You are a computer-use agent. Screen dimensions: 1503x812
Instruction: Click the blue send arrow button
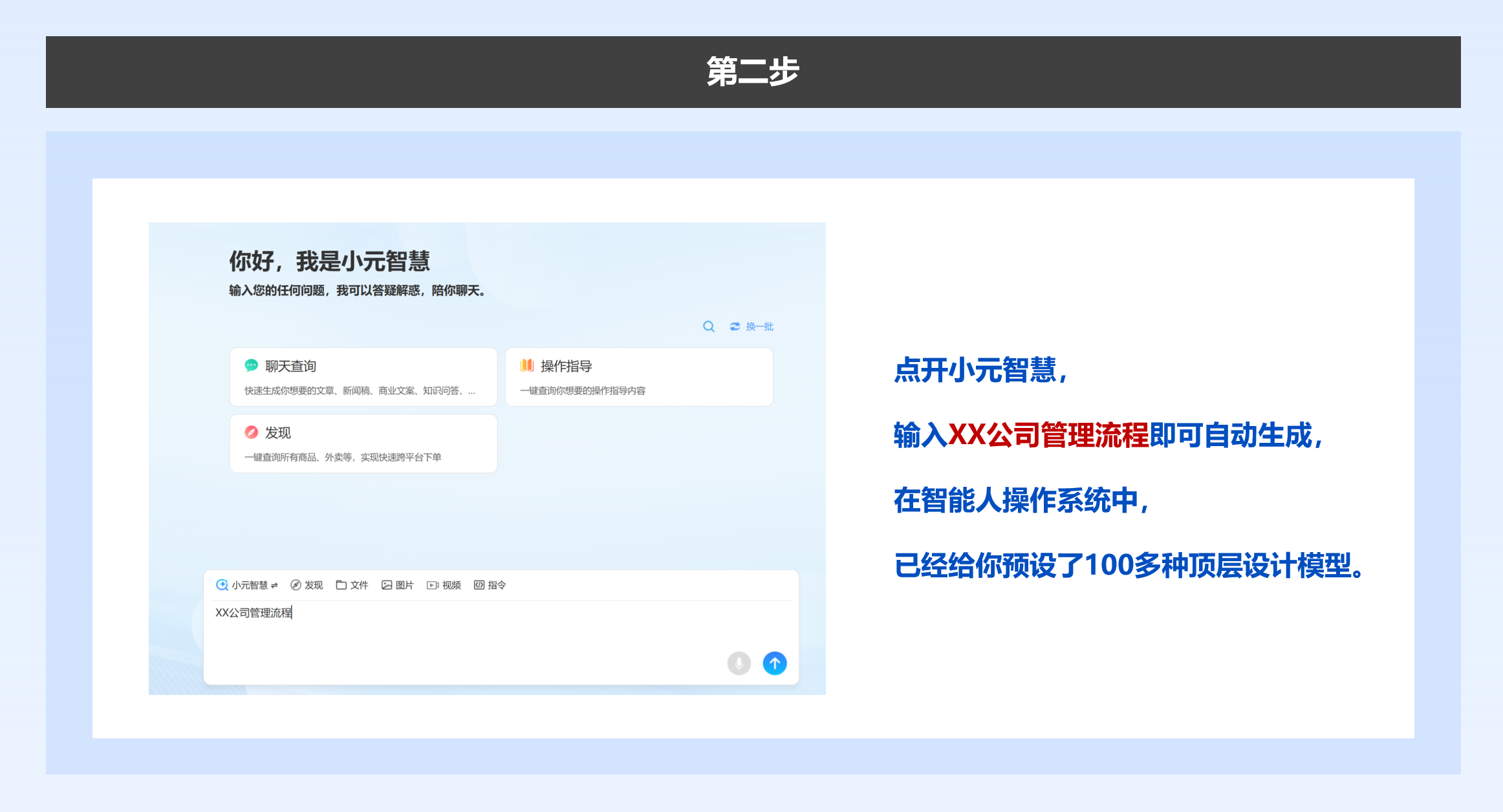[774, 663]
